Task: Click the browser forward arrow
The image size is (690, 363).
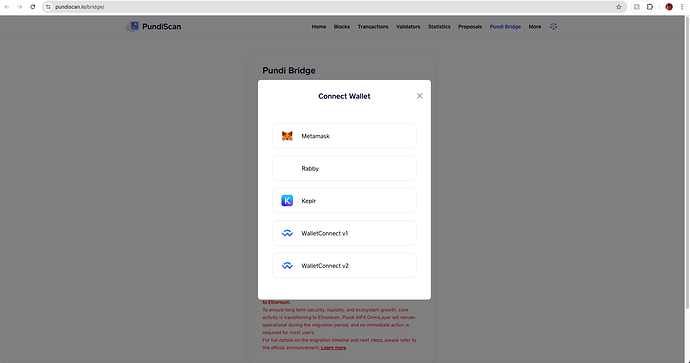Action: tap(20, 7)
